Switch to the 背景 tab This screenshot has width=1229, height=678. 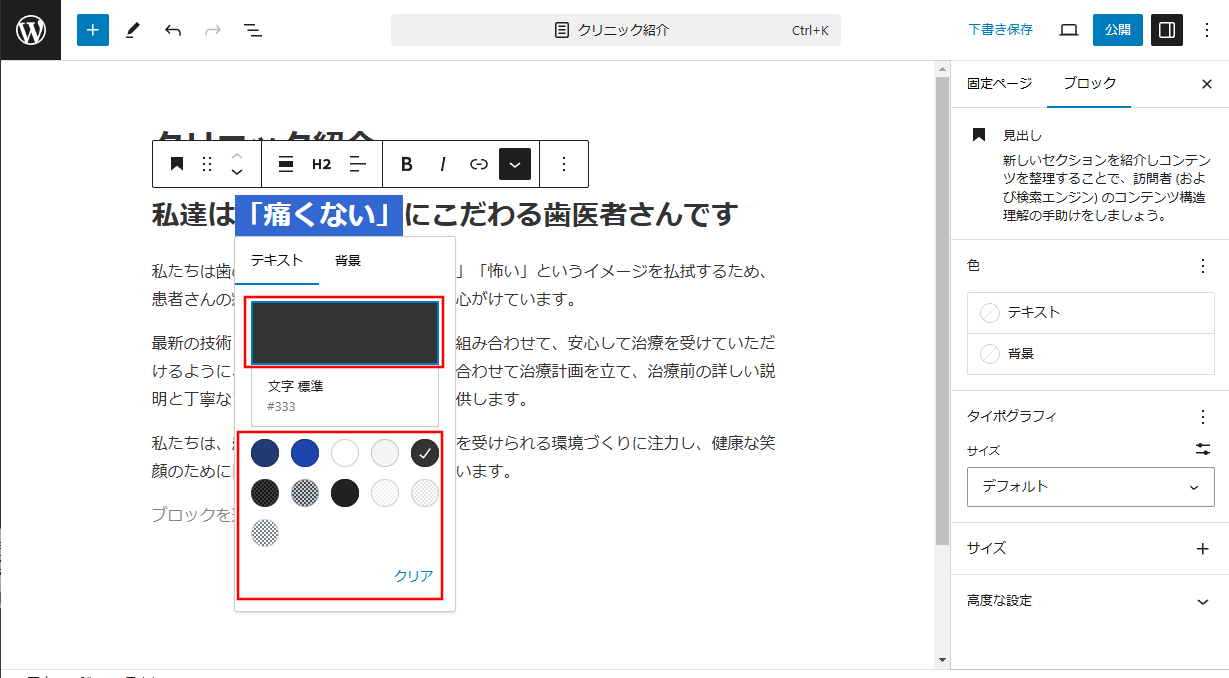pyautogui.click(x=348, y=261)
